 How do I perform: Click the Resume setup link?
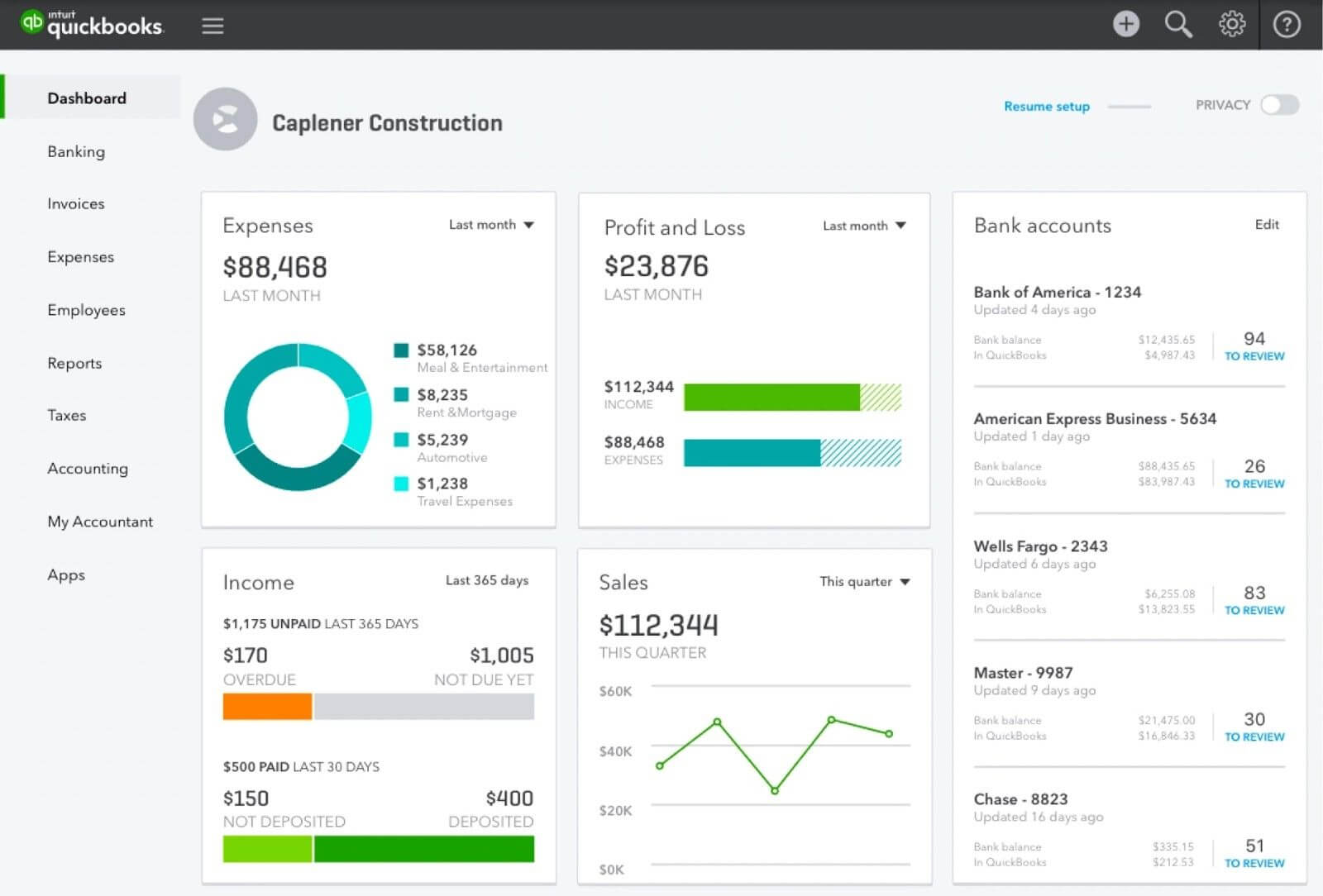pyautogui.click(x=1047, y=106)
